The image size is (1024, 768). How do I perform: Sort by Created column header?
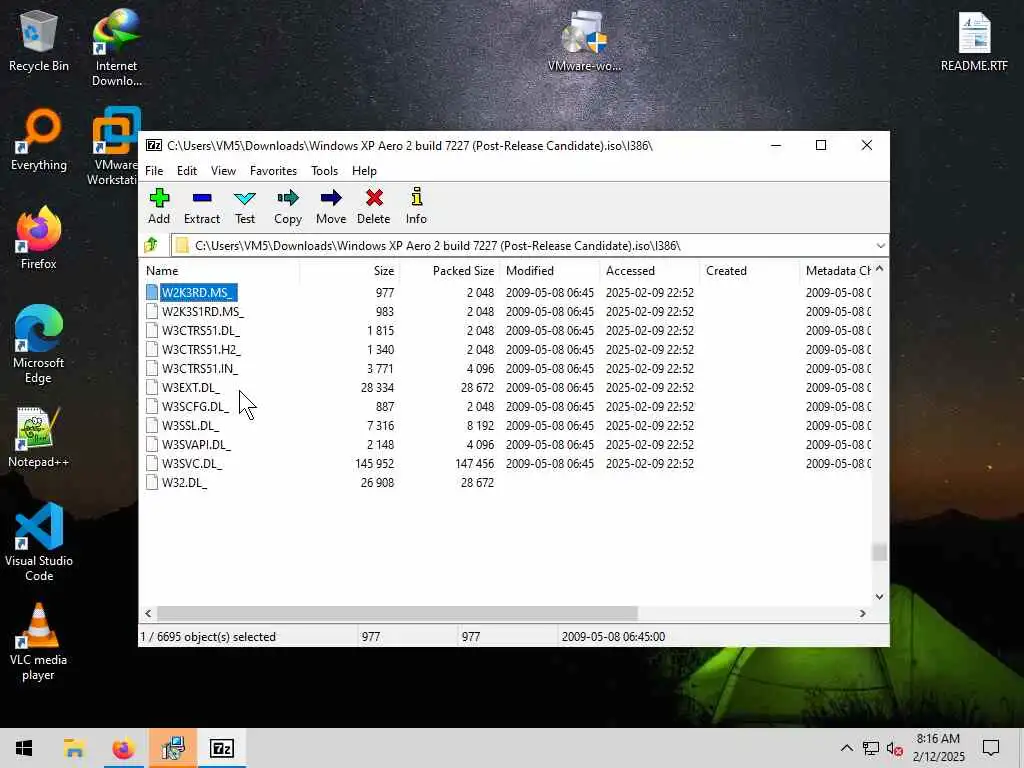click(749, 270)
